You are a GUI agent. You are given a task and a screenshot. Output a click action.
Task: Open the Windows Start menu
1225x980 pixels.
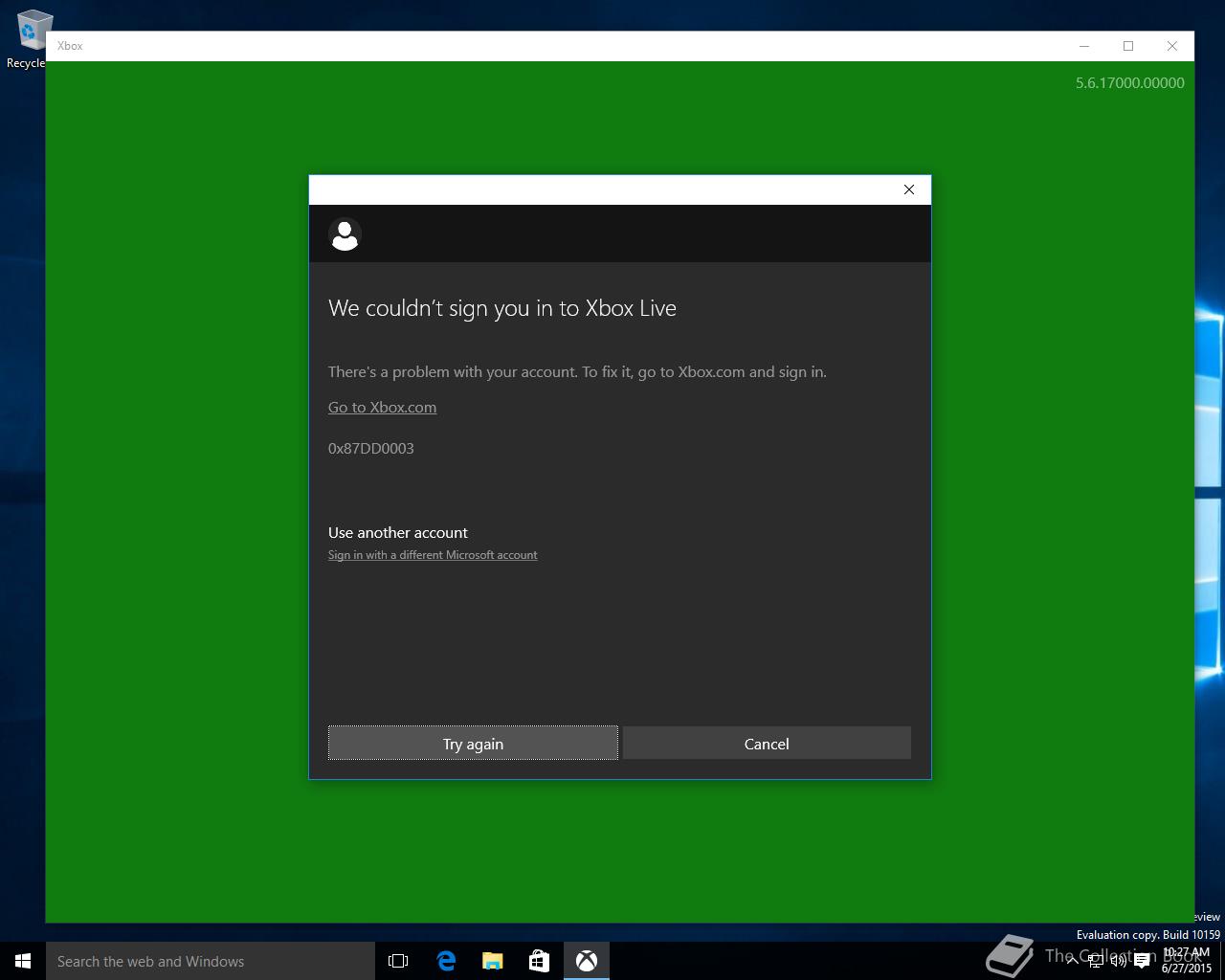tap(23, 961)
